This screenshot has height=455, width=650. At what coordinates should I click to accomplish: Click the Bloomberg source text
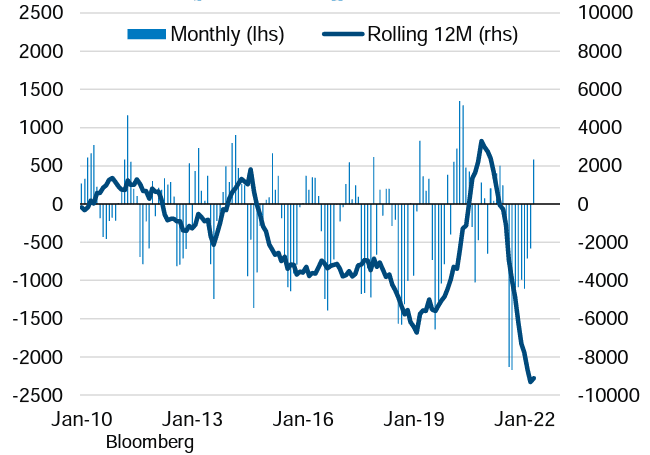(150, 441)
